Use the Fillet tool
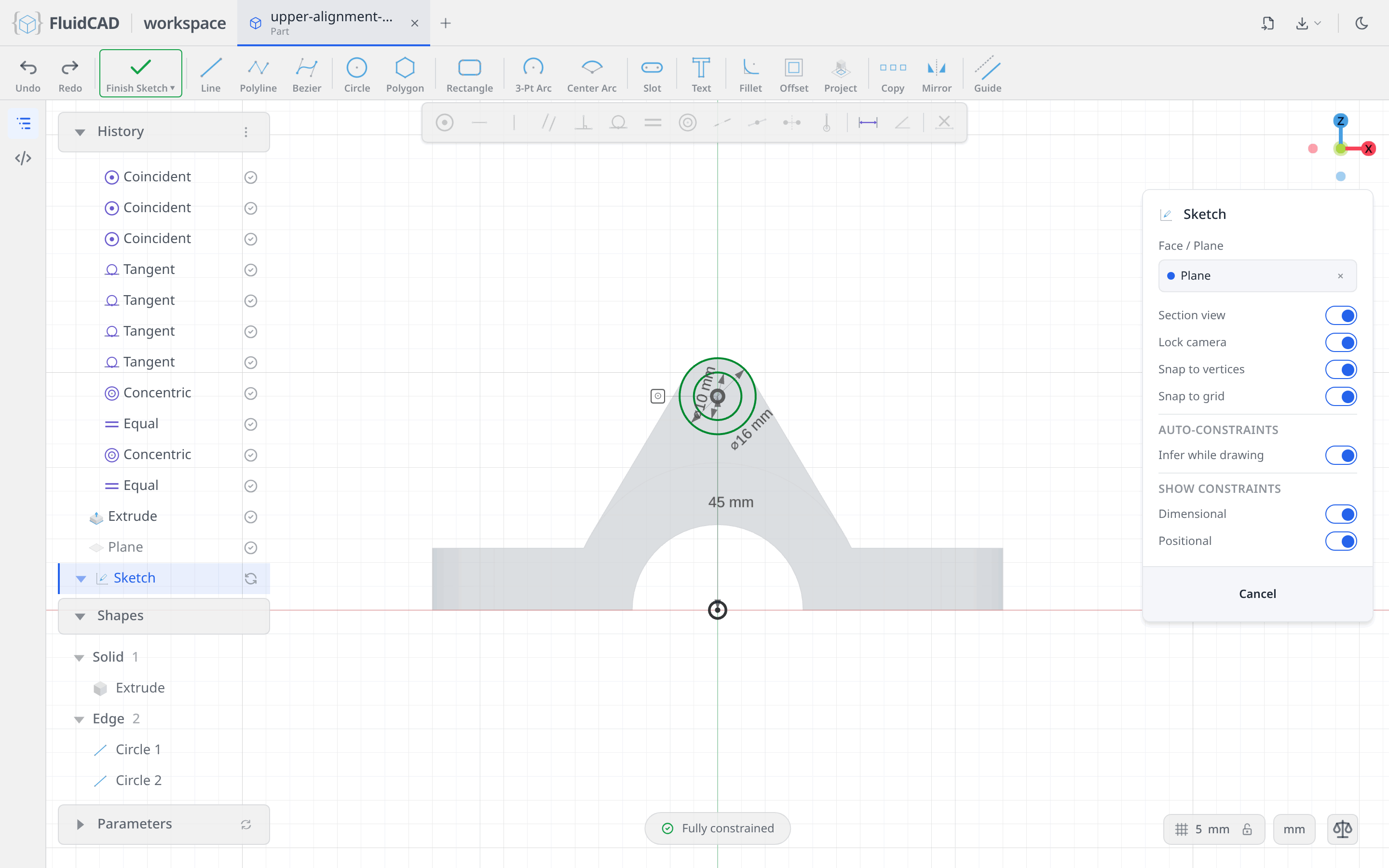The width and height of the screenshot is (1389, 868). [x=750, y=74]
